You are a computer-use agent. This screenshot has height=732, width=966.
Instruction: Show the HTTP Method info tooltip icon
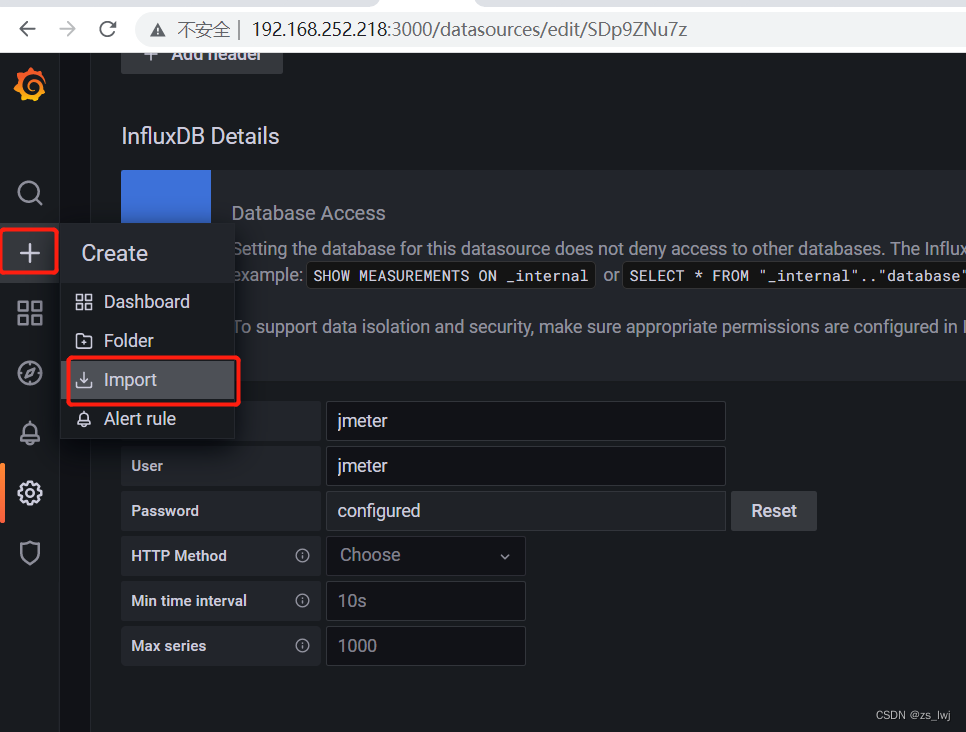(x=302, y=556)
